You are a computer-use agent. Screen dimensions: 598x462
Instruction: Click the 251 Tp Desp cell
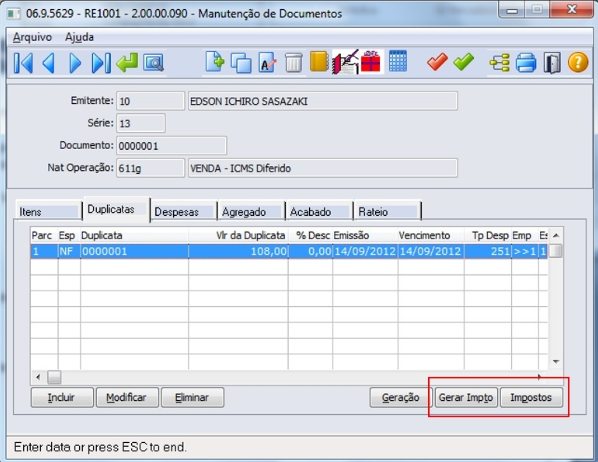[488, 251]
